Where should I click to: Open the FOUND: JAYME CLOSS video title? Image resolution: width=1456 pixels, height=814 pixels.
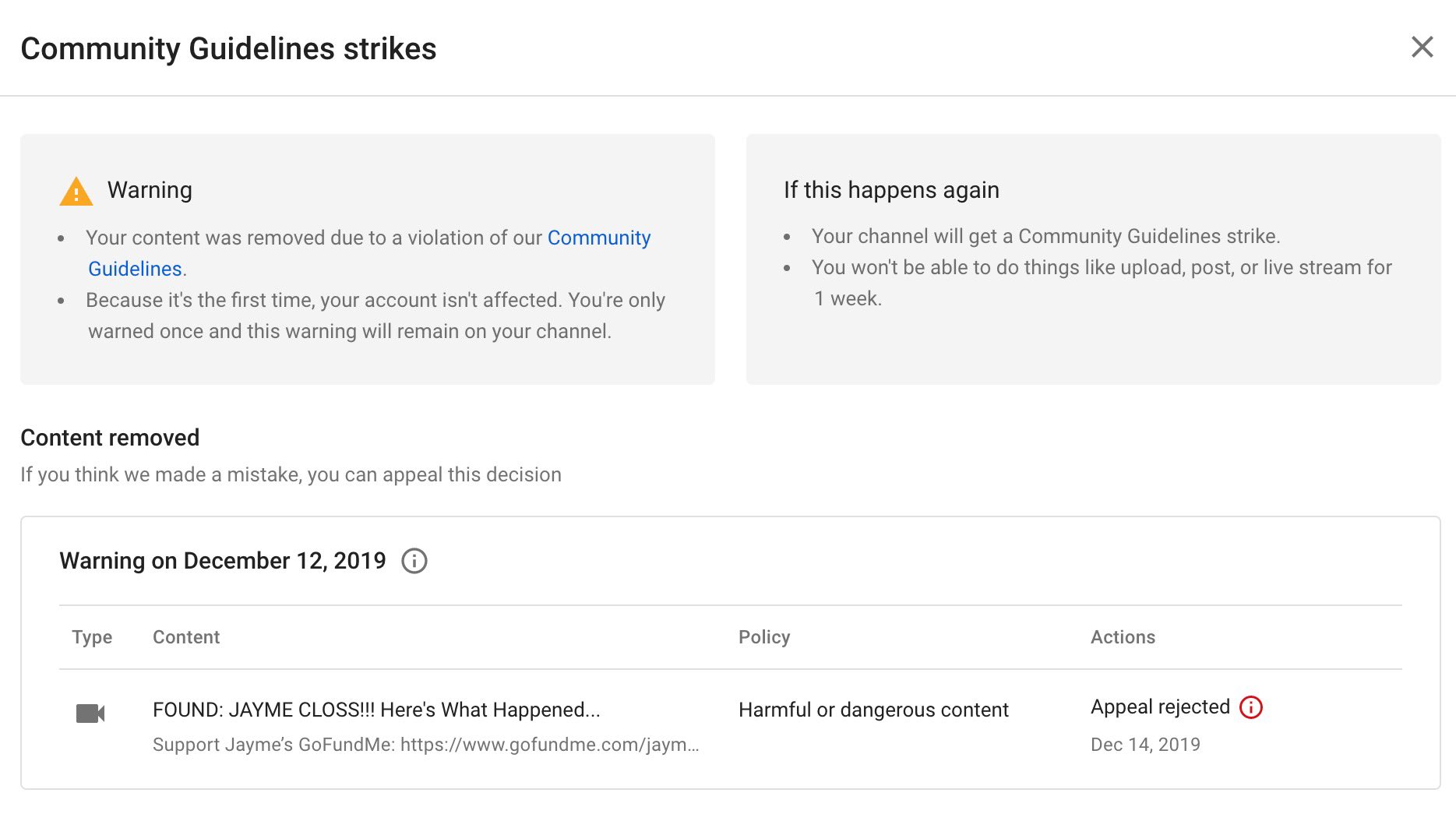376,710
